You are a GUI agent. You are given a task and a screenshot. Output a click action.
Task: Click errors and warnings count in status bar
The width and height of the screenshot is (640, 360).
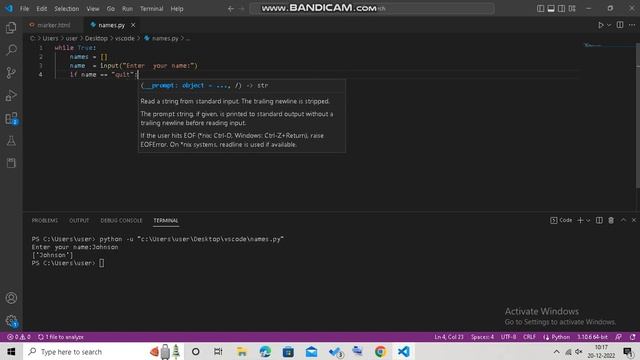coord(19,337)
